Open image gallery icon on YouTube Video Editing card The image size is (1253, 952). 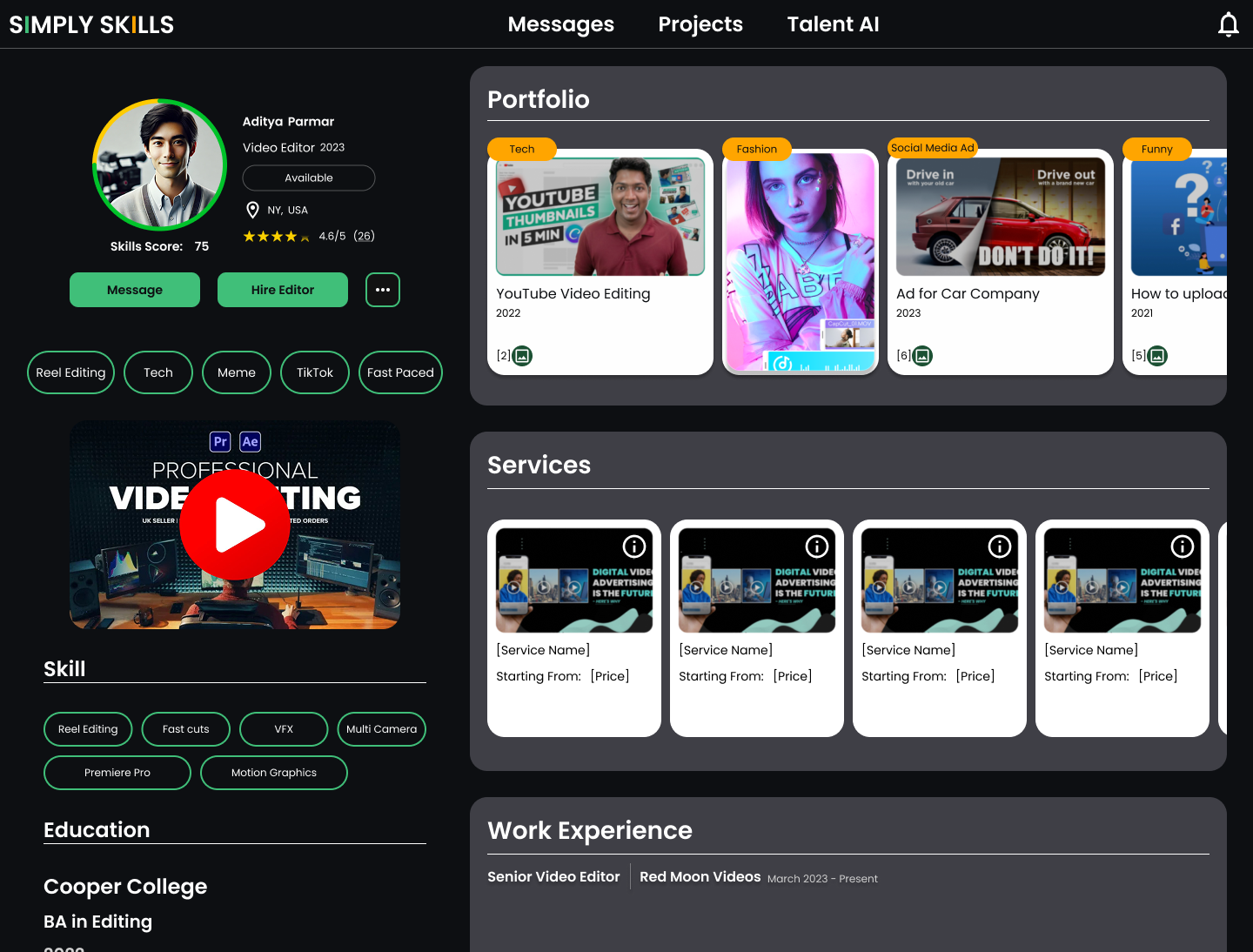522,355
